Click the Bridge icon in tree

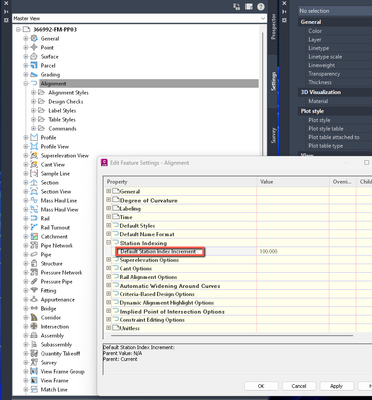tap(34, 308)
